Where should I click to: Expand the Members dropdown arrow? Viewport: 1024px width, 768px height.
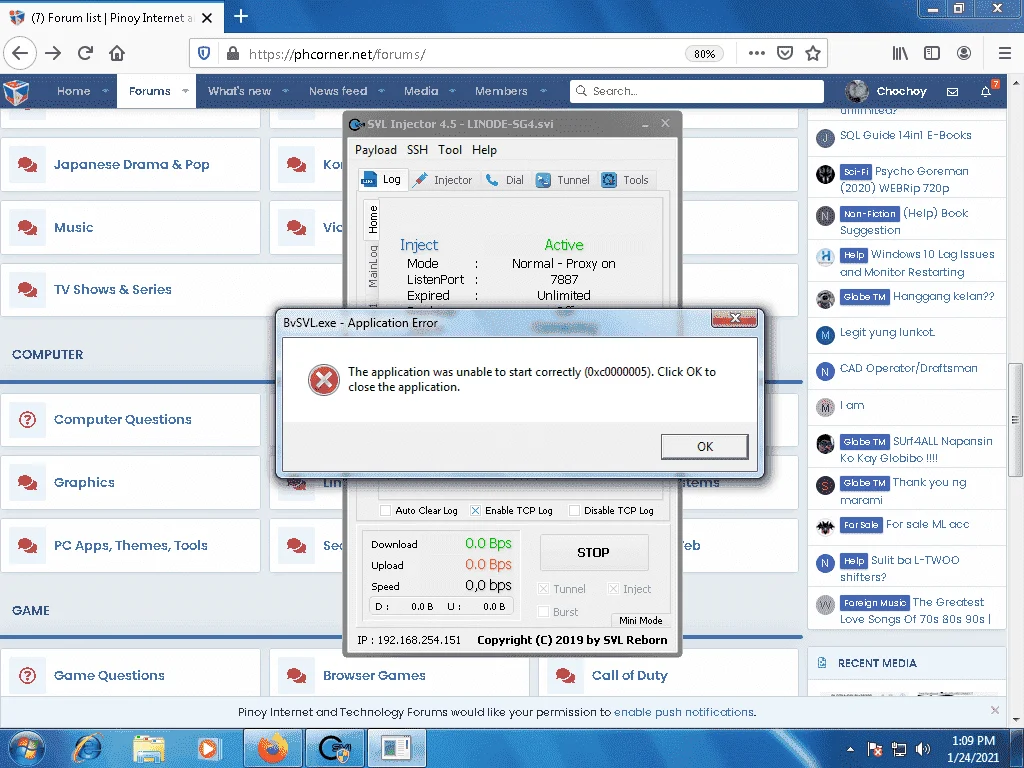click(x=543, y=91)
